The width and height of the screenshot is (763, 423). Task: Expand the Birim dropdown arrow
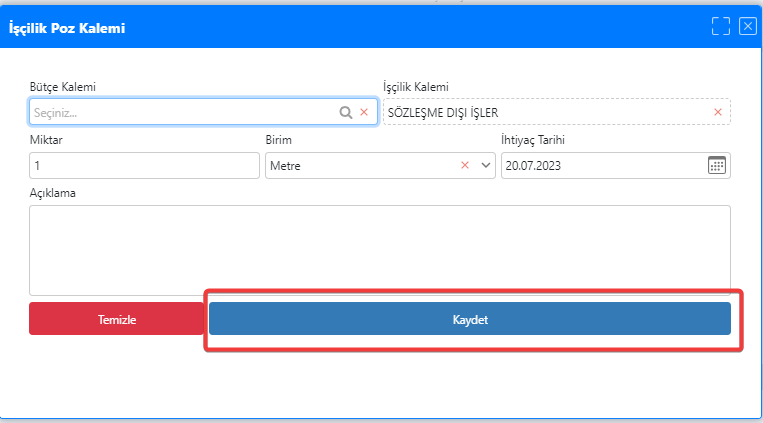pyautogui.click(x=486, y=166)
